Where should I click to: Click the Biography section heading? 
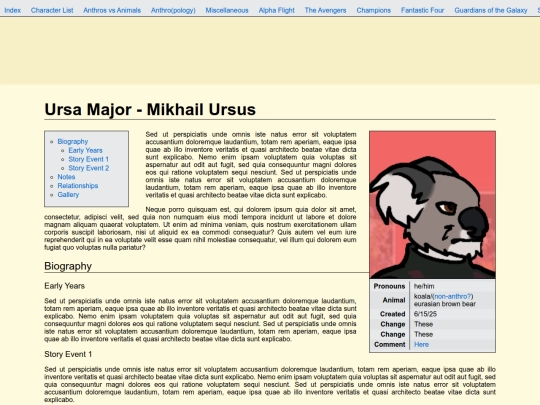68,266
